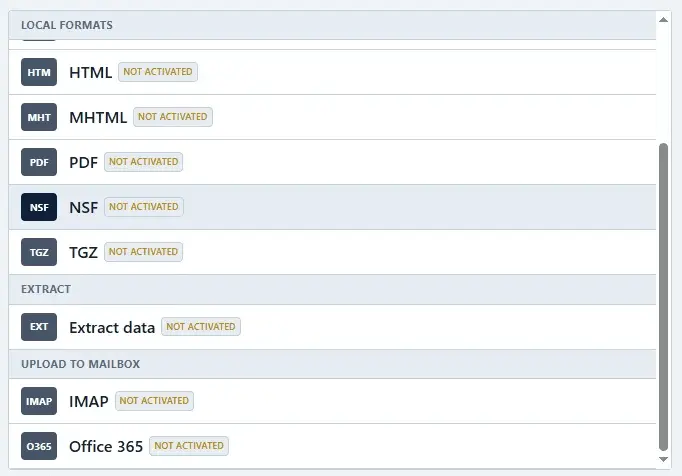Click the MHT format icon
The image size is (682, 476).
pos(39,117)
